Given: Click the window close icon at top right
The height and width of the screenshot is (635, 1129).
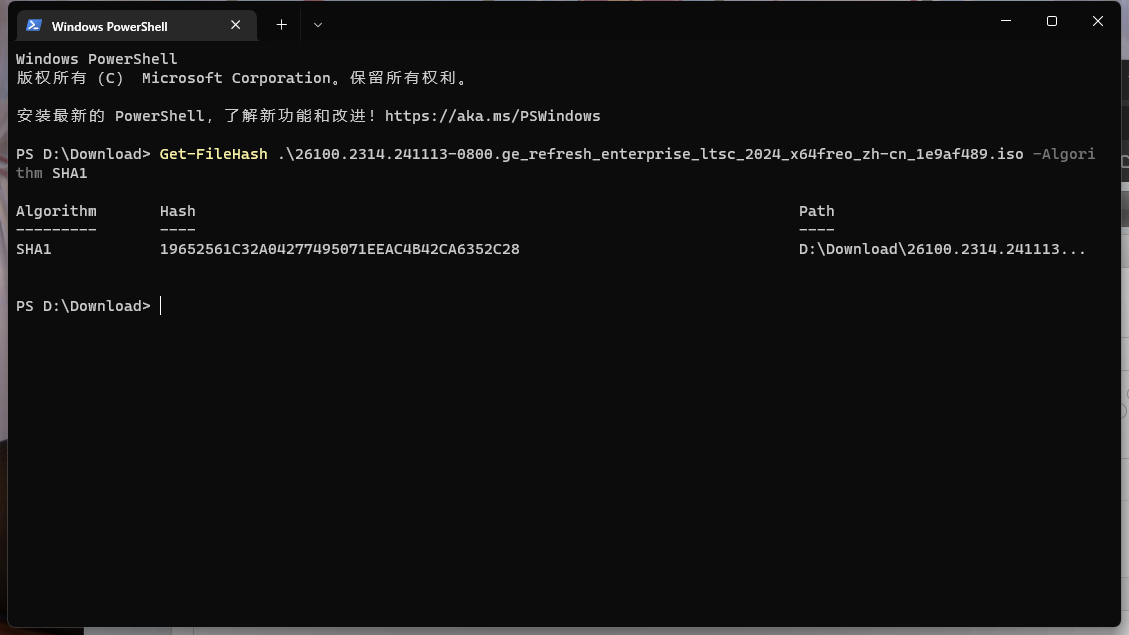Looking at the screenshot, I should pyautogui.click(x=1098, y=20).
